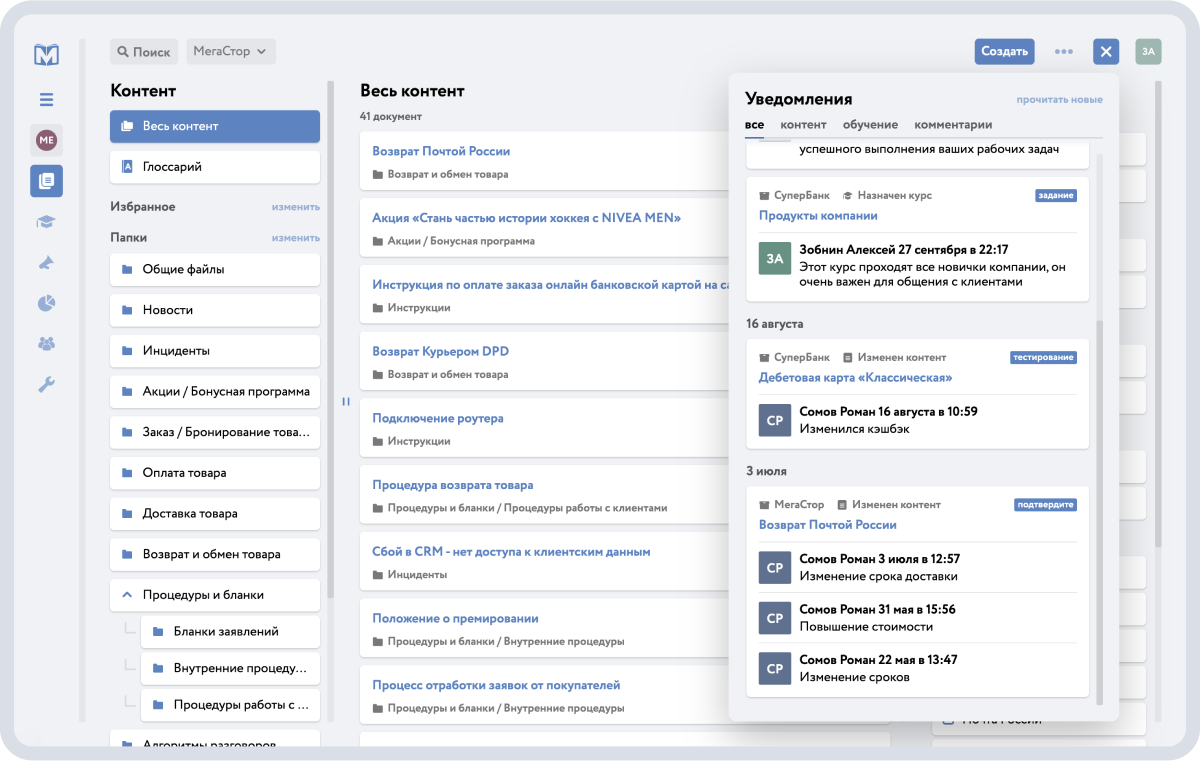Open document Возврат Почтой России in list
Screen dimensions: 1200x761
(441, 151)
